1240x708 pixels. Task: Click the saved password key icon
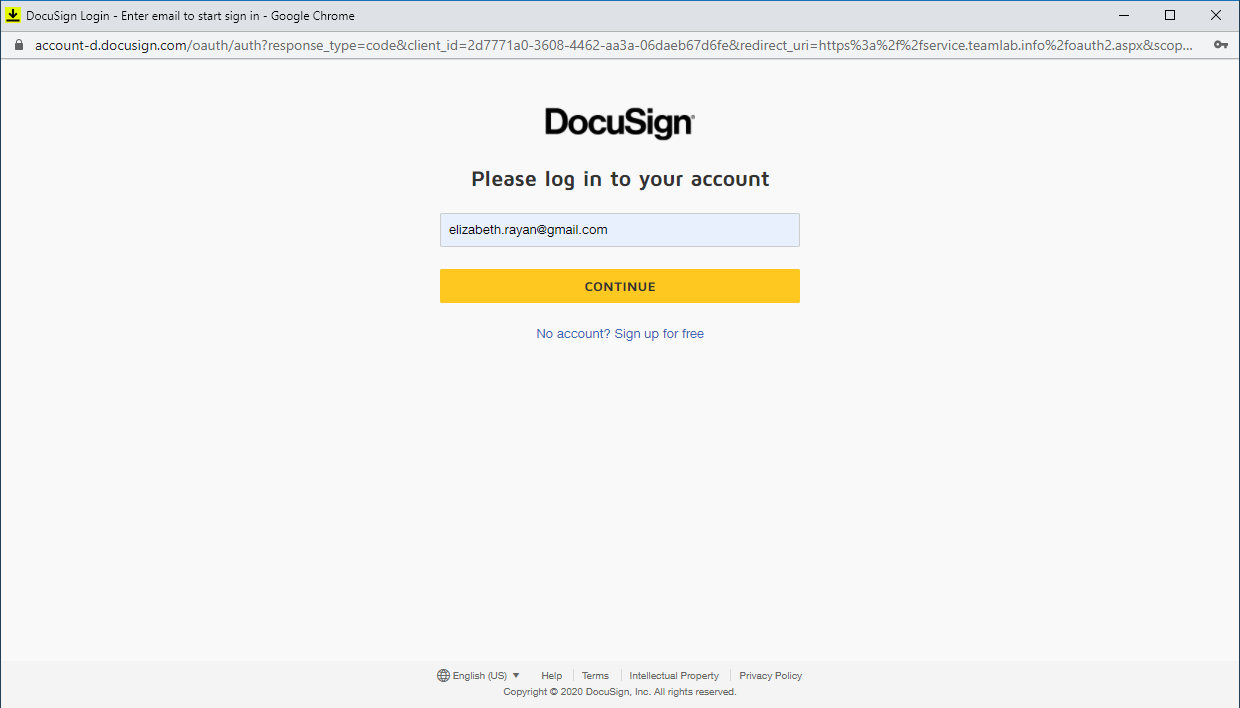coord(1221,45)
